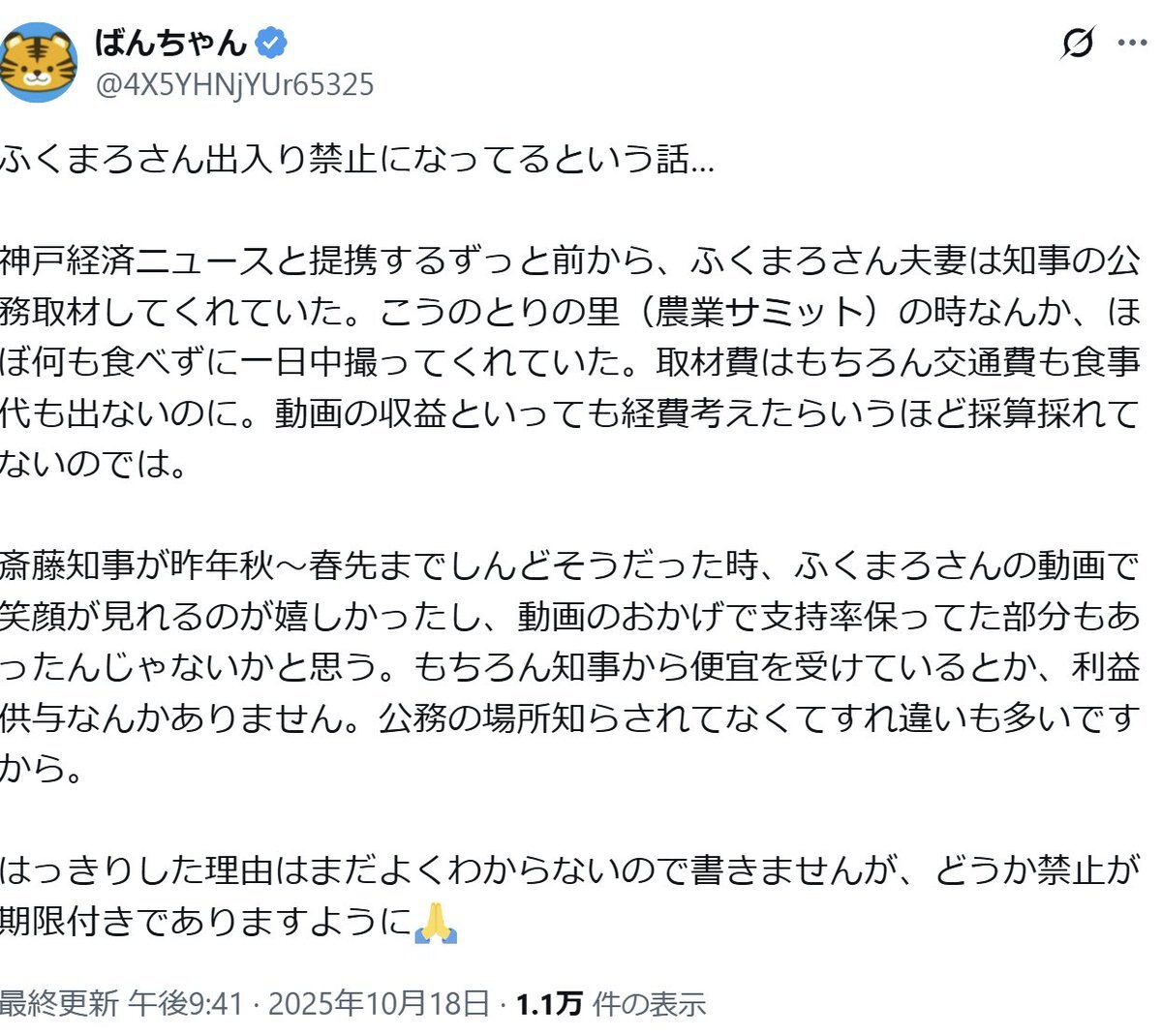Viewport: 1162px width, 1036px height.
Task: Open the Grok explain-post icon
Action: point(1077,44)
